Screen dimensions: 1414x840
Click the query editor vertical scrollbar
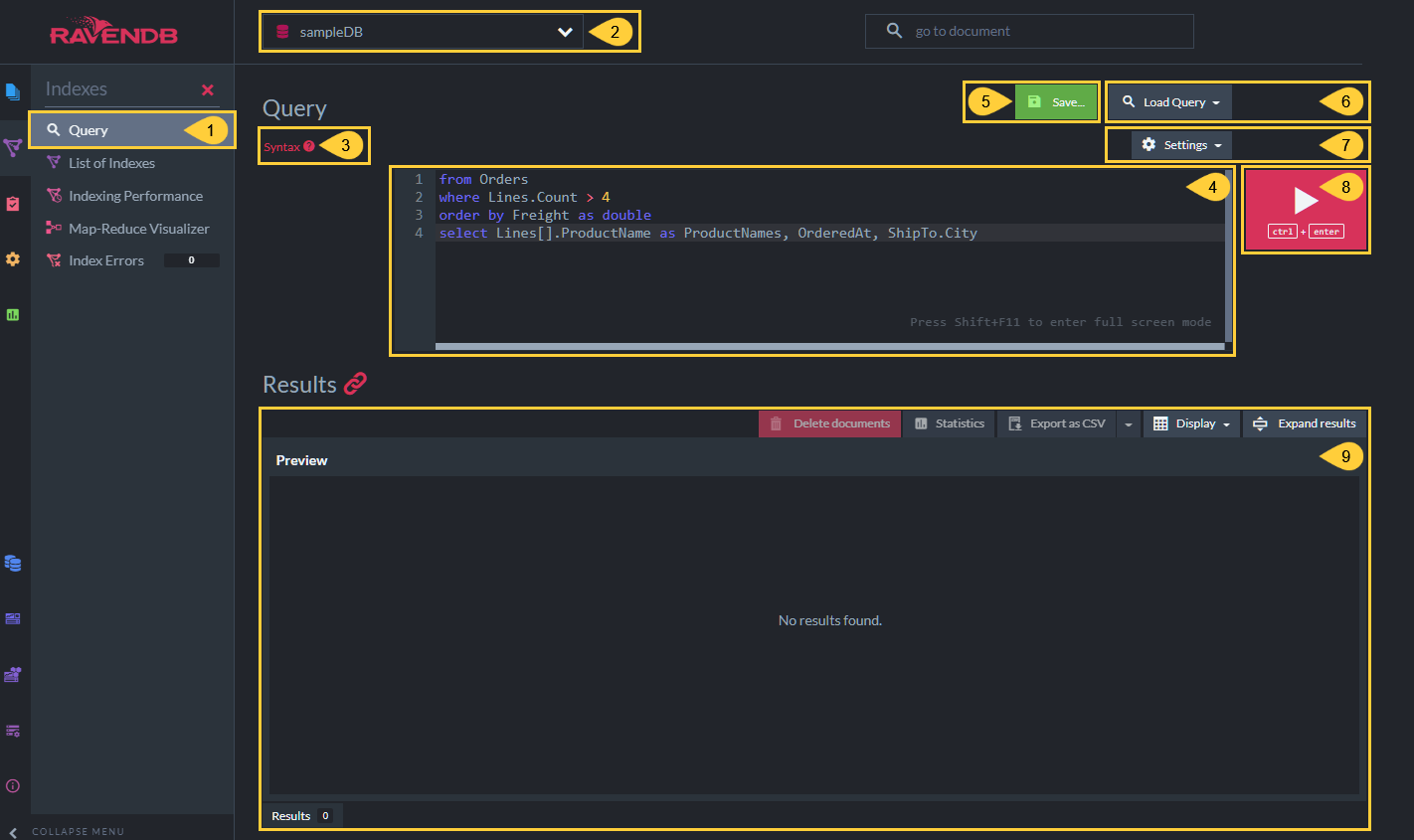click(x=1229, y=256)
